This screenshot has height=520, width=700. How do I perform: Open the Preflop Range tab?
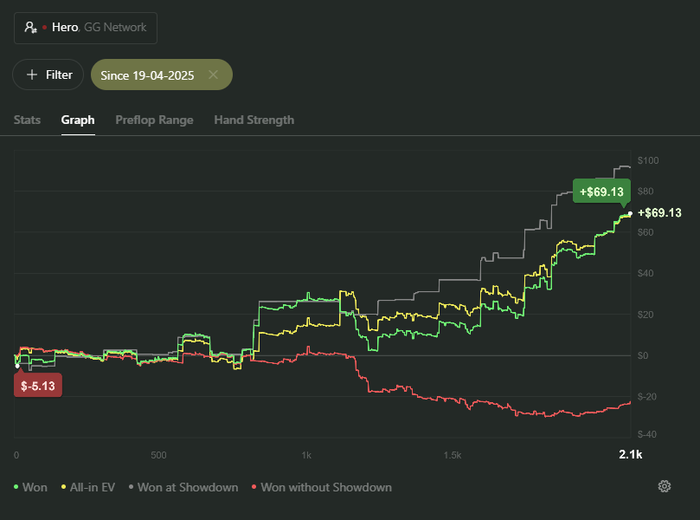coord(154,120)
